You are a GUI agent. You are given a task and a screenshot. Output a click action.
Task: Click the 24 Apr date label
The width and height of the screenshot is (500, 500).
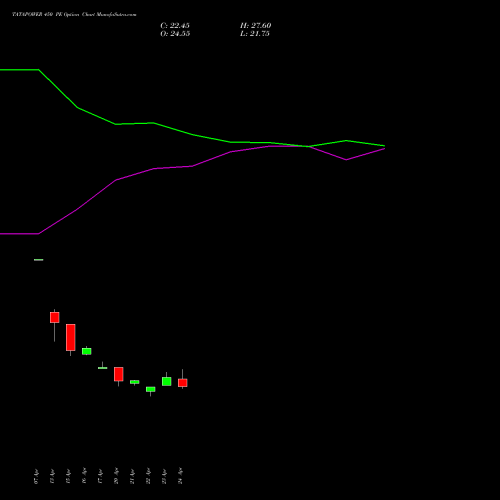(180, 476)
